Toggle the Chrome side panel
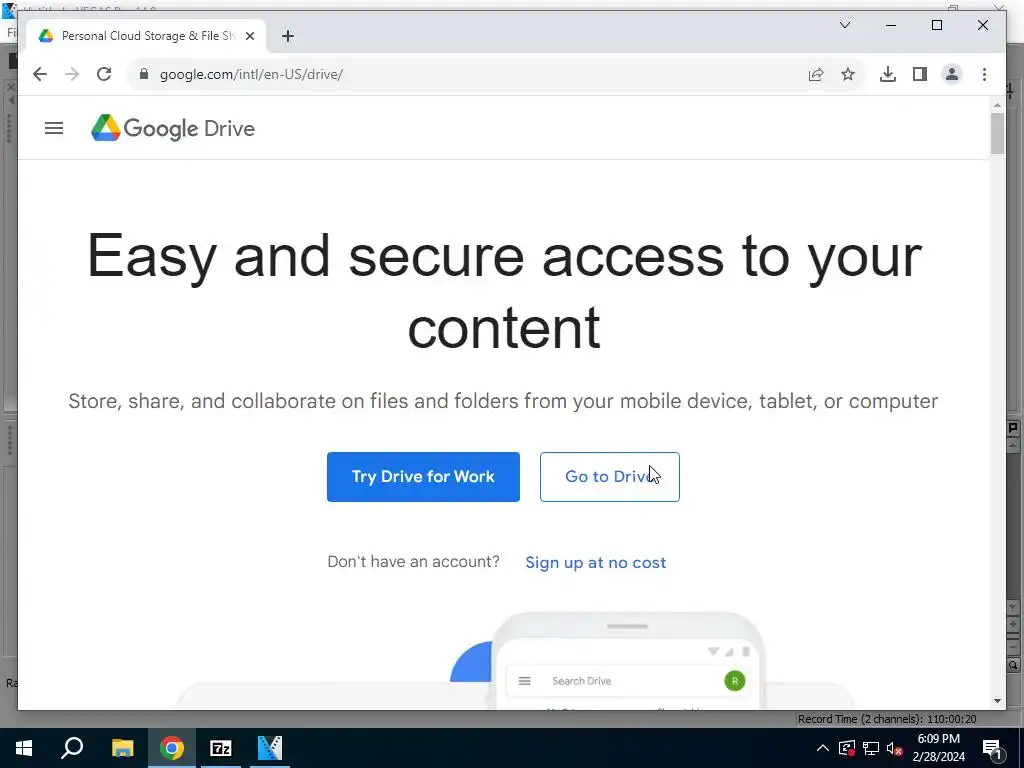 pos(920,74)
